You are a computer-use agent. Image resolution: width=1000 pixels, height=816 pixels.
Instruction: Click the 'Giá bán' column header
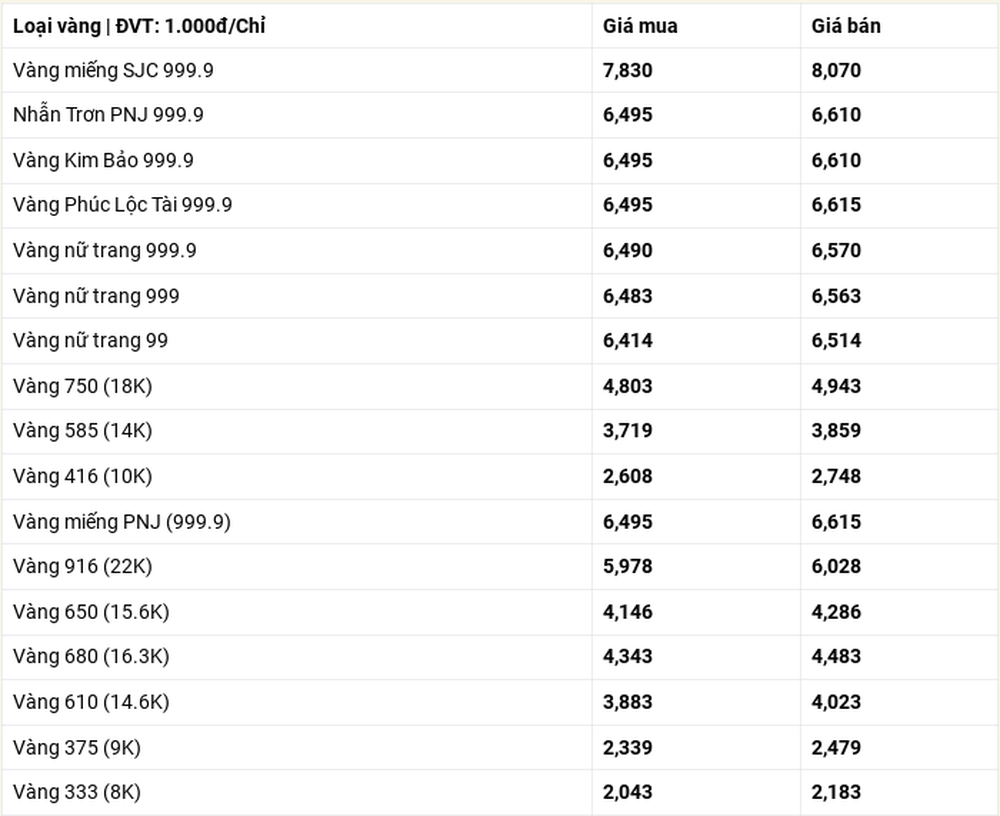846,26
